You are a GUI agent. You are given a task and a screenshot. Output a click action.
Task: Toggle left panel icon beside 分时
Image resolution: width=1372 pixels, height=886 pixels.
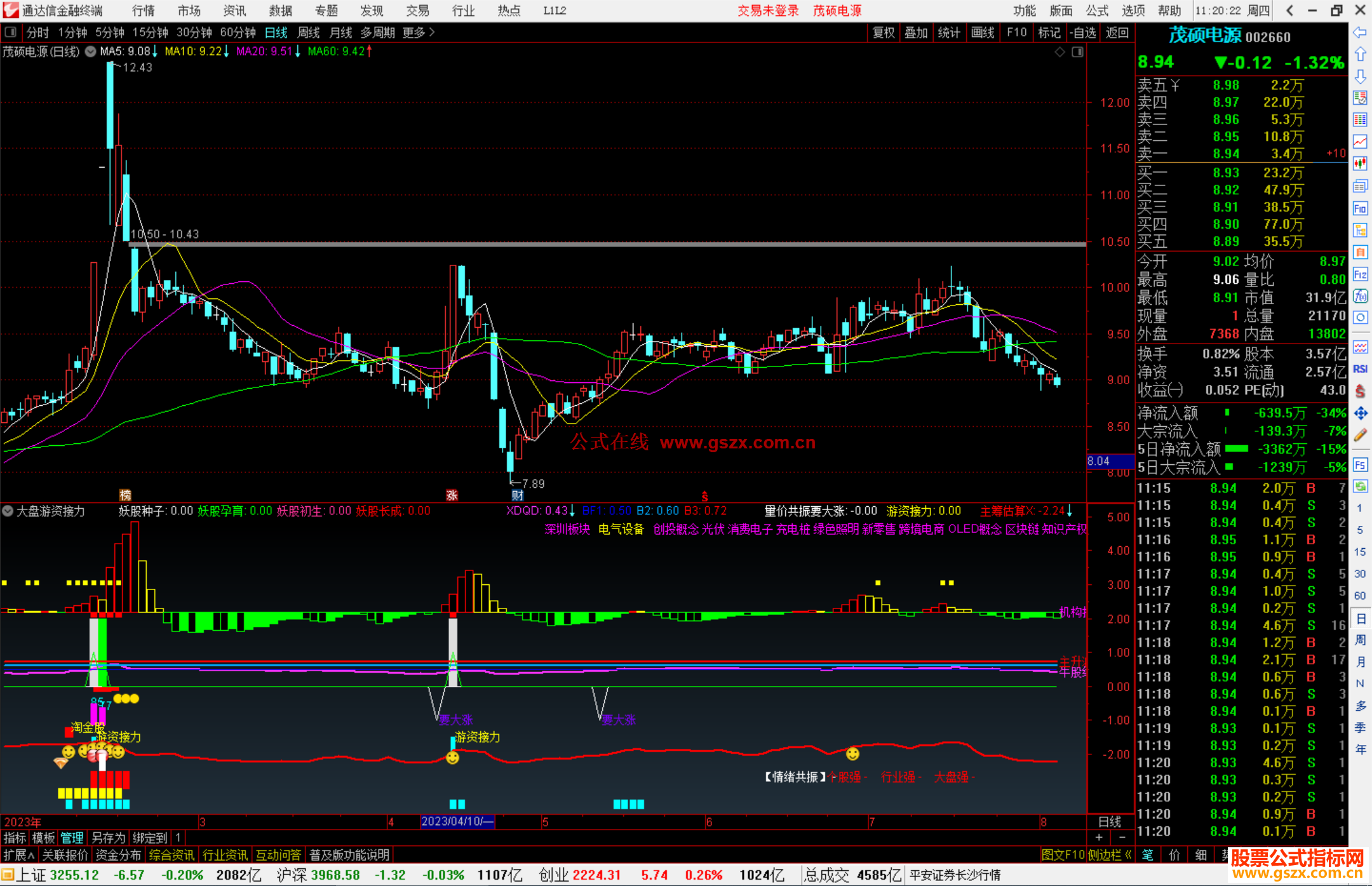[x=11, y=32]
